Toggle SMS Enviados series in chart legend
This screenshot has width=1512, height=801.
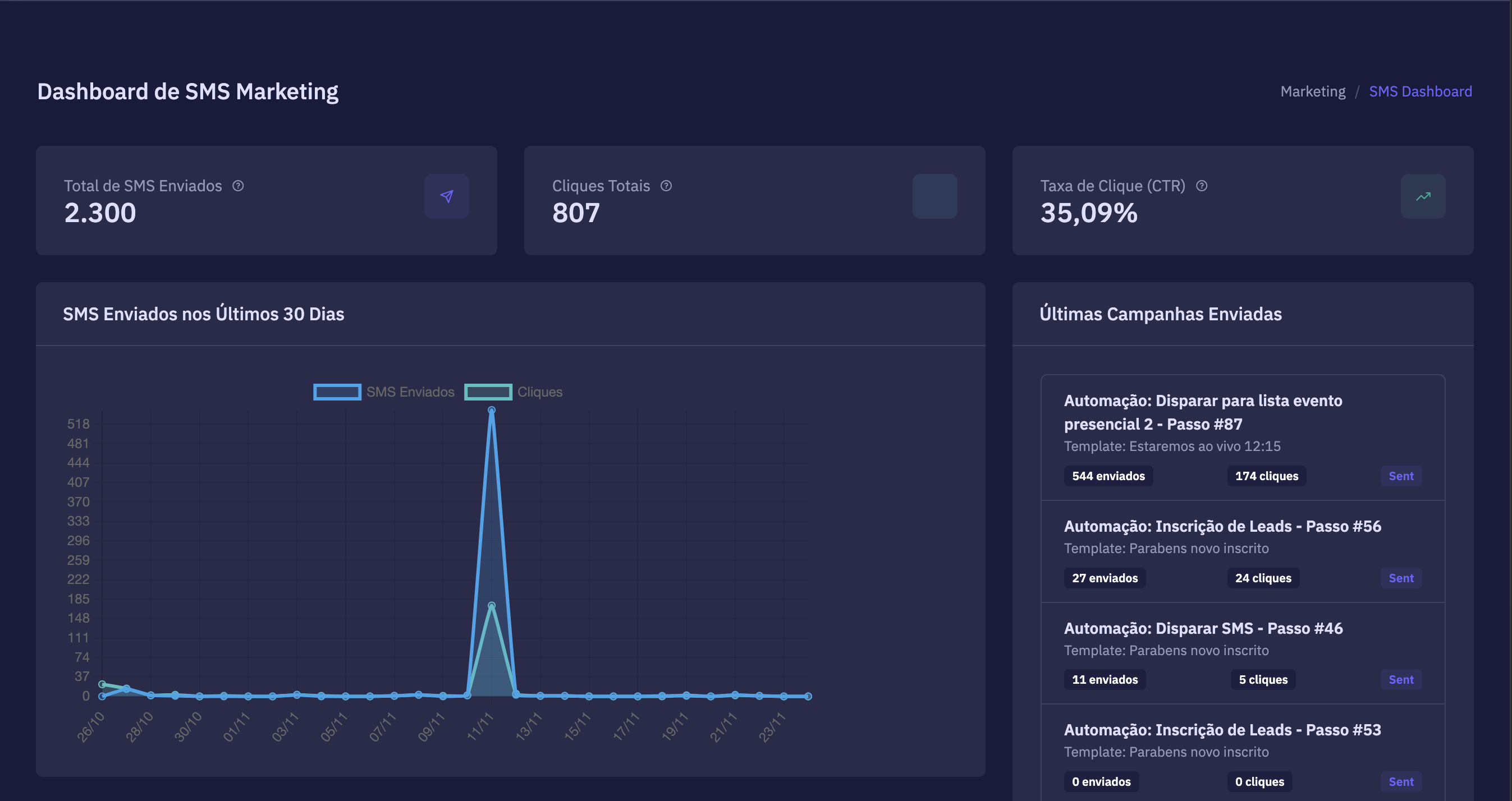point(410,392)
